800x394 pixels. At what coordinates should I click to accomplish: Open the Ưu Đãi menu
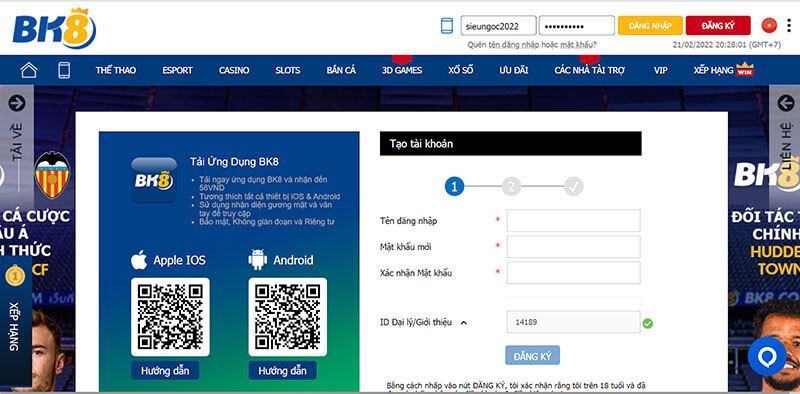click(514, 70)
